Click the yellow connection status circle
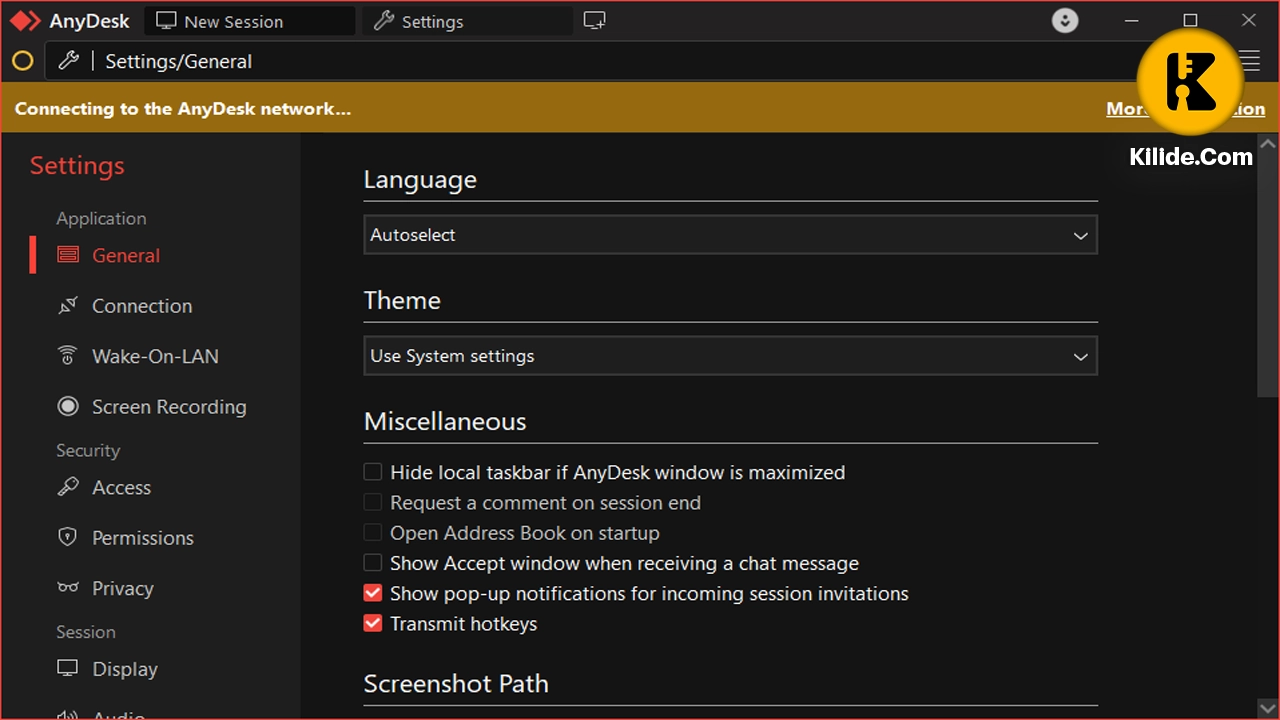 22,61
